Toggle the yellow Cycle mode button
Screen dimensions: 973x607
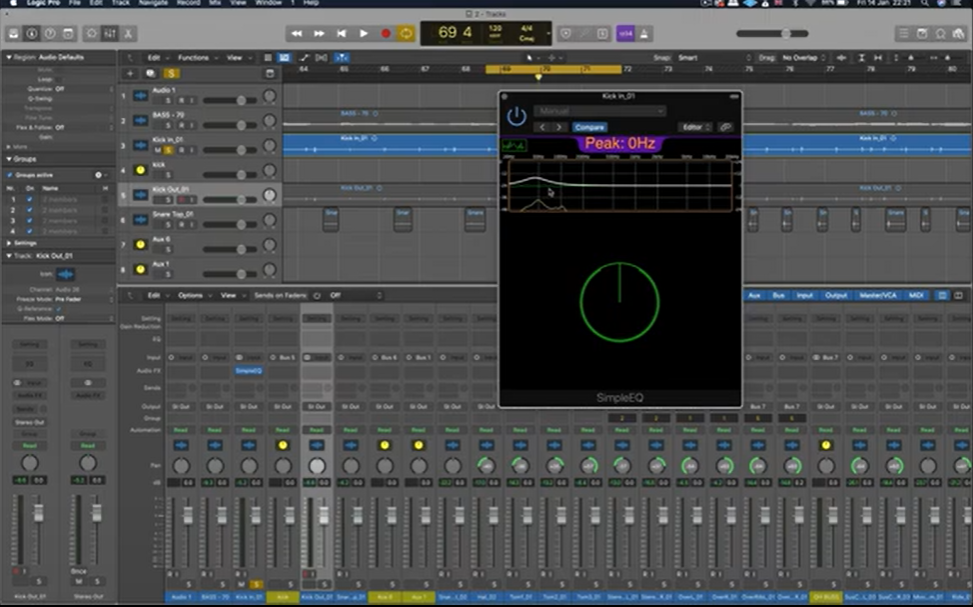tap(406, 33)
